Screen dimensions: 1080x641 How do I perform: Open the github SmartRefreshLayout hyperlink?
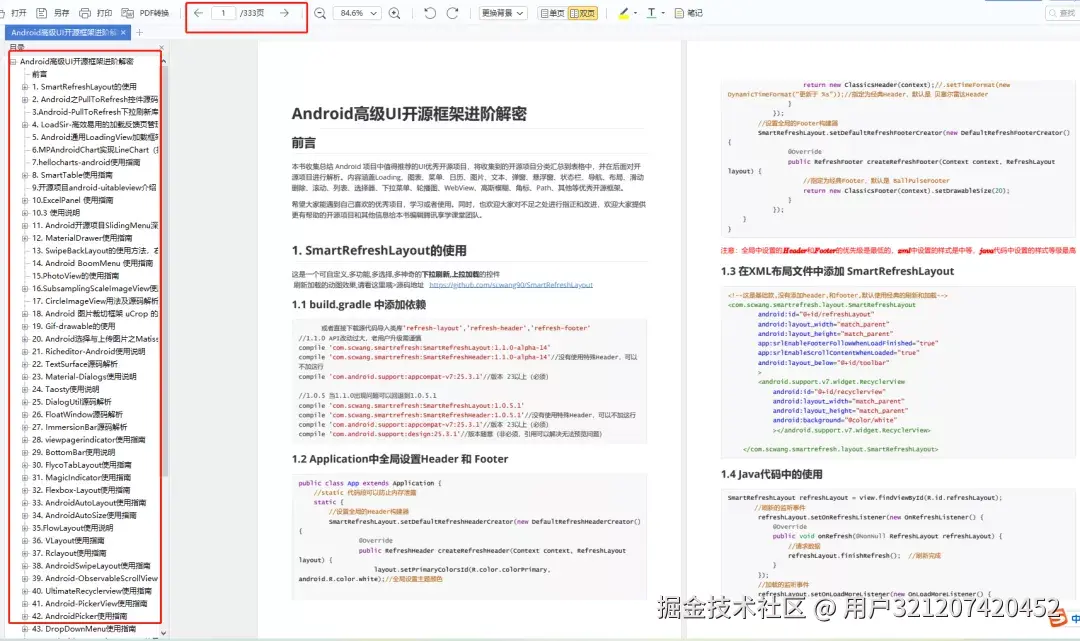510,284
